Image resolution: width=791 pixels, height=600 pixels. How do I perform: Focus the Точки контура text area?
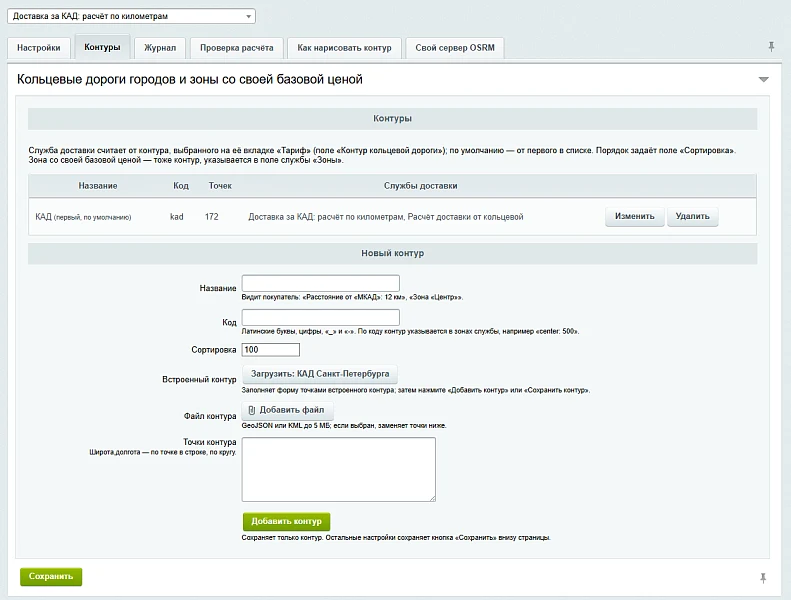tap(338, 469)
